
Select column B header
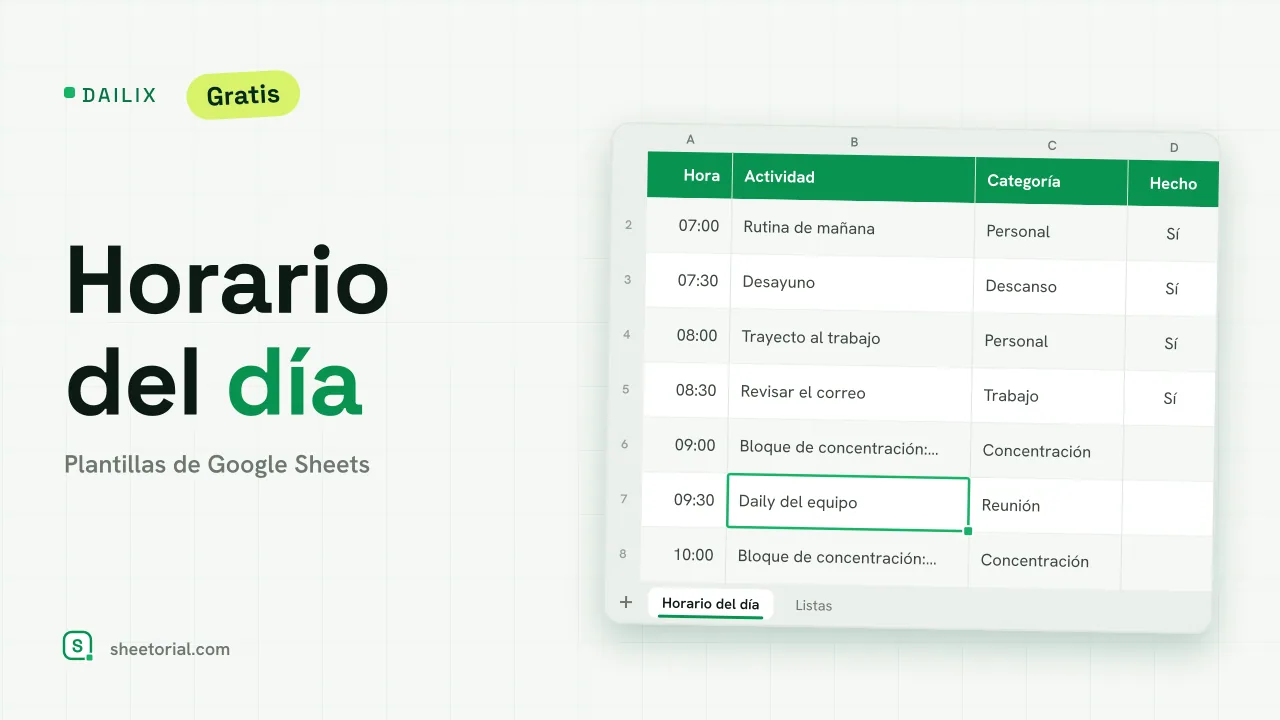[854, 142]
